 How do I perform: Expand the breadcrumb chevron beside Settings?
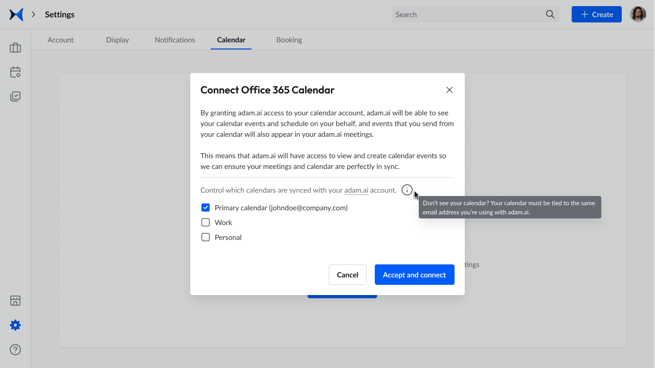click(x=33, y=14)
